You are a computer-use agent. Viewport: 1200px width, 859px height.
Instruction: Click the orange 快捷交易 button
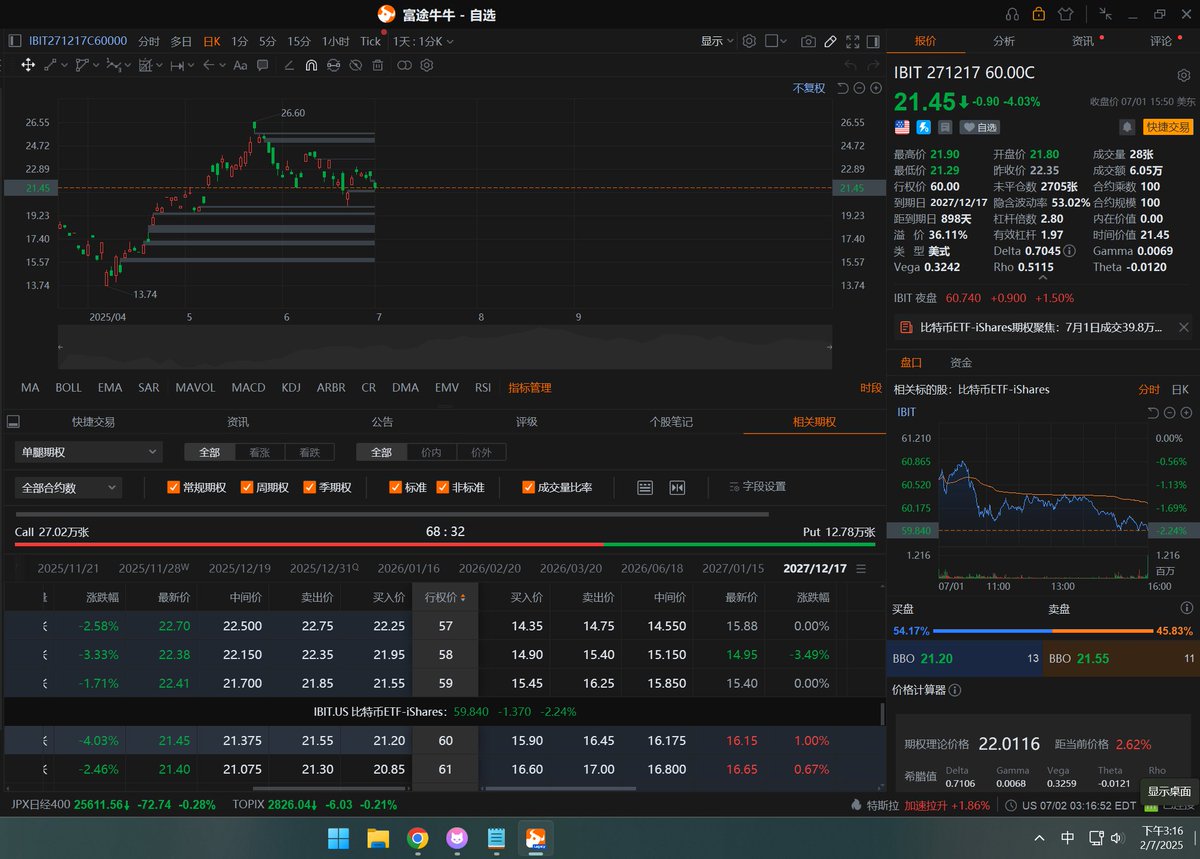tap(1168, 127)
